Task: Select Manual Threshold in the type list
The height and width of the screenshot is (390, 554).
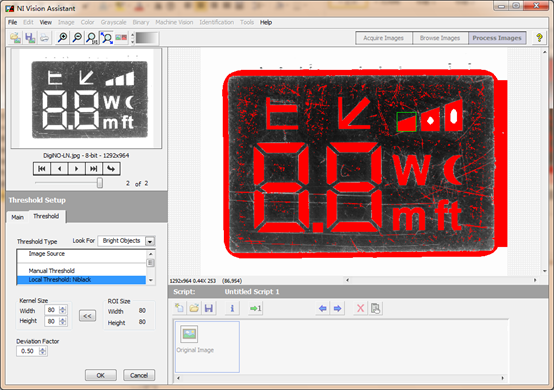Action: pos(81,271)
